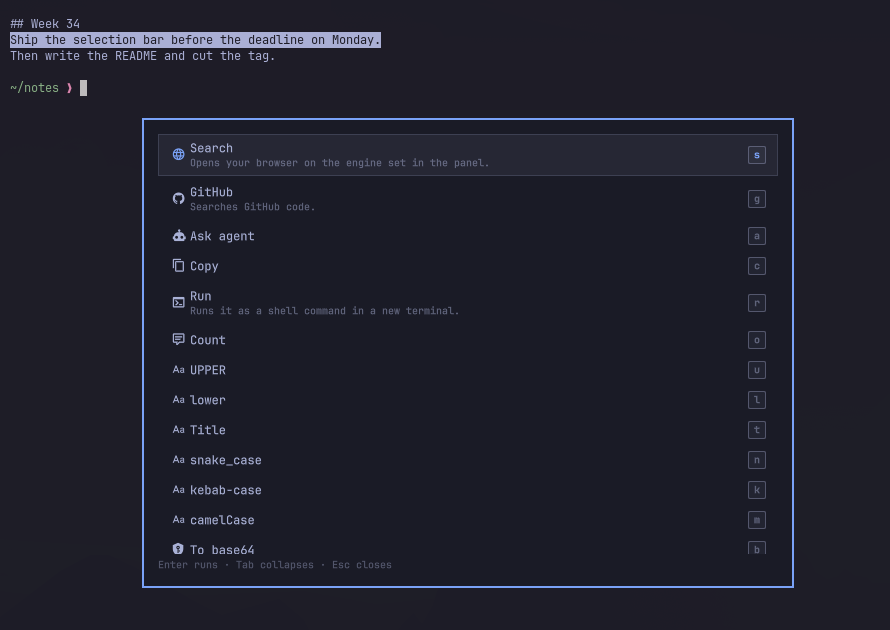Click the 'Then write the README' line
The image size is (890, 630).
(142, 56)
